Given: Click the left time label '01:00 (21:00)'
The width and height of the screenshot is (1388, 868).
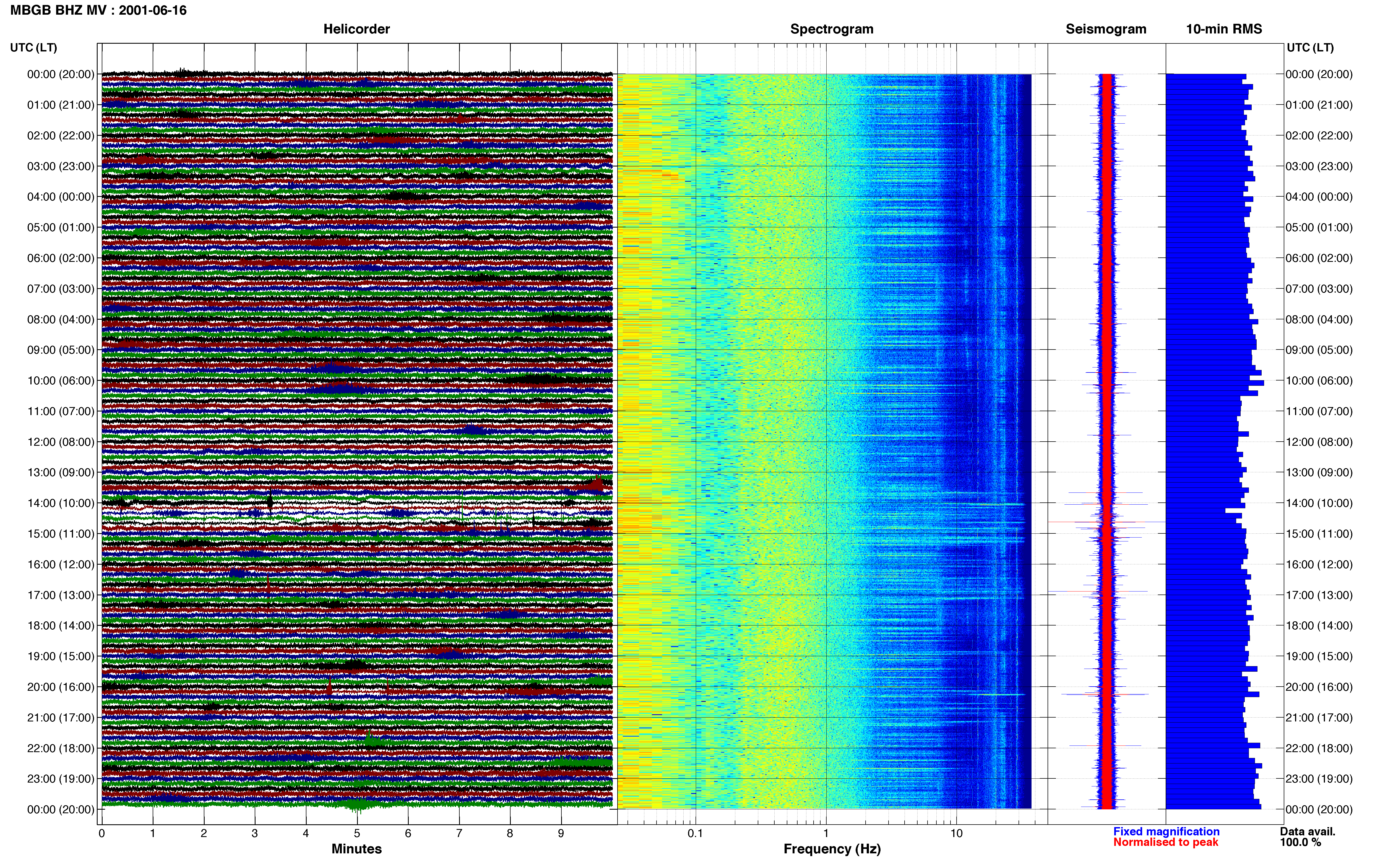Looking at the screenshot, I should click(61, 105).
